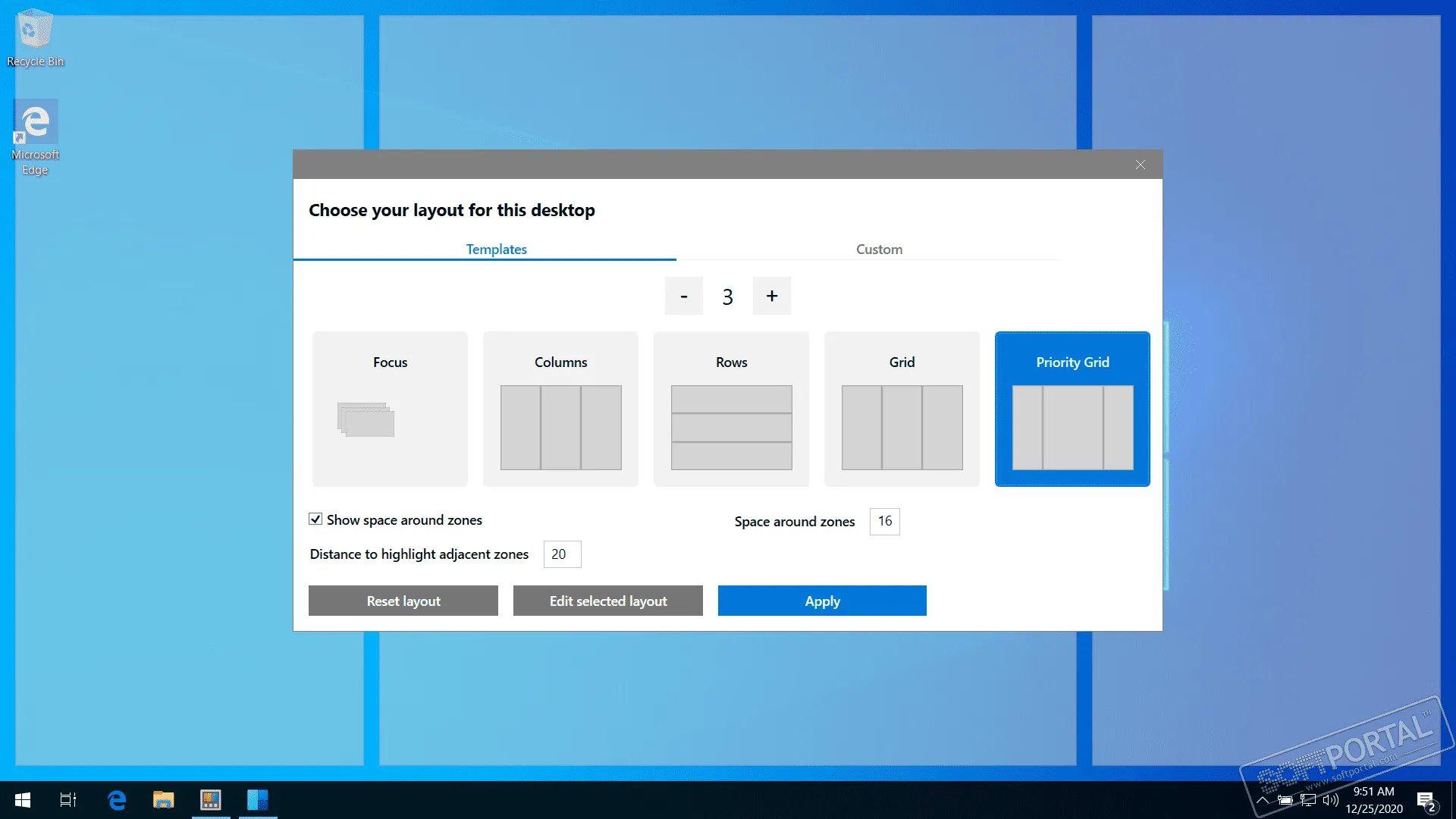Screen dimensions: 1456x819
Task: Show hidden system tray icons
Action: (1263, 800)
